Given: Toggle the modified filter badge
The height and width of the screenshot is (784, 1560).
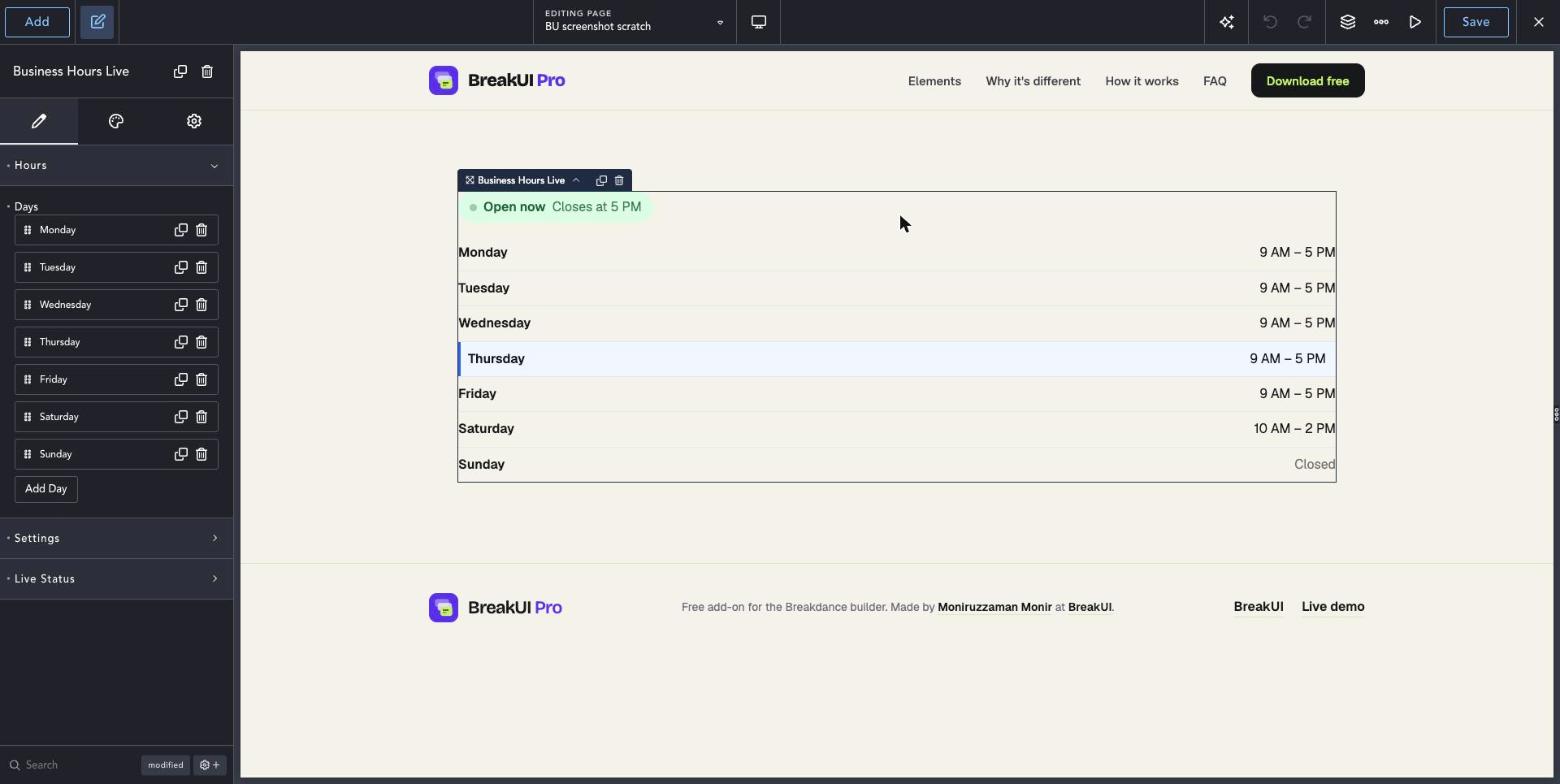Looking at the screenshot, I should tap(166, 765).
